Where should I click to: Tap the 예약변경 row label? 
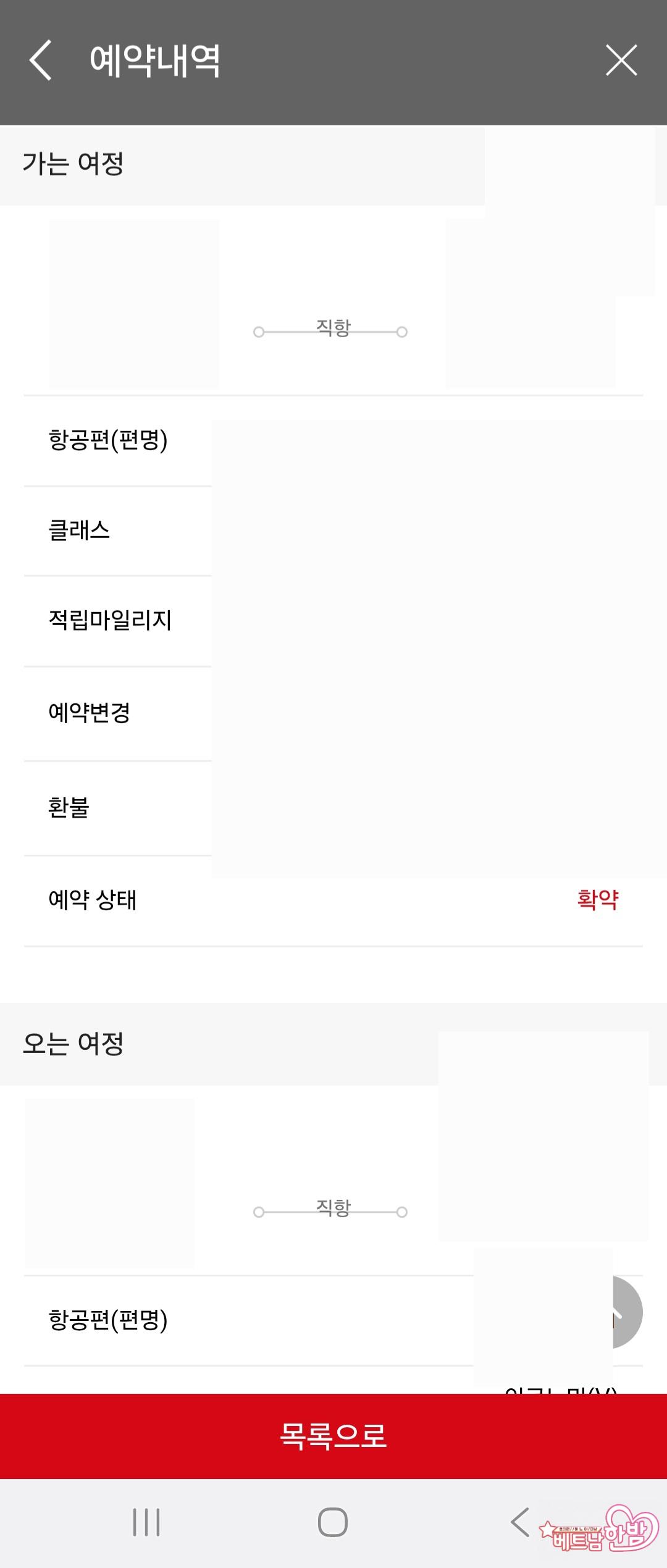click(x=90, y=713)
